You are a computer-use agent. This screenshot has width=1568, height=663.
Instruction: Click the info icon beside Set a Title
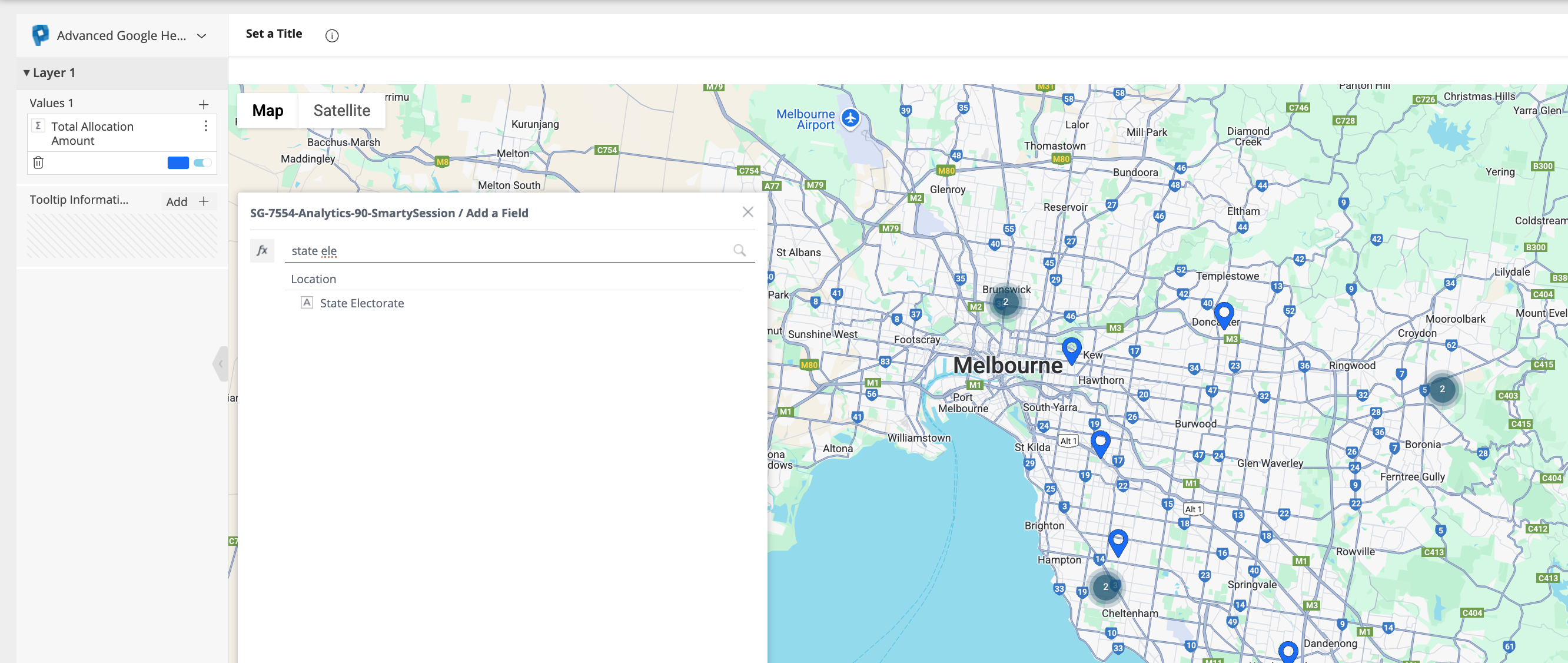(332, 35)
